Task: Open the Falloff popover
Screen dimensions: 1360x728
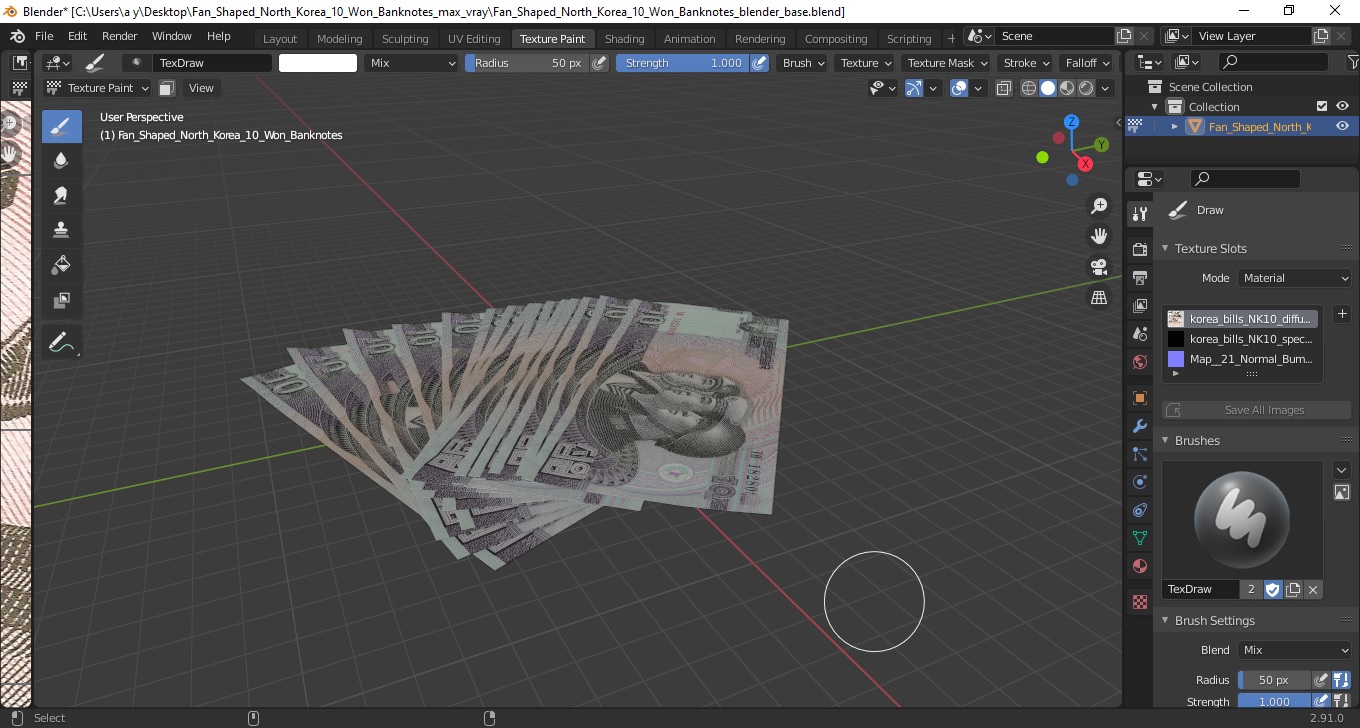Action: pos(1087,63)
